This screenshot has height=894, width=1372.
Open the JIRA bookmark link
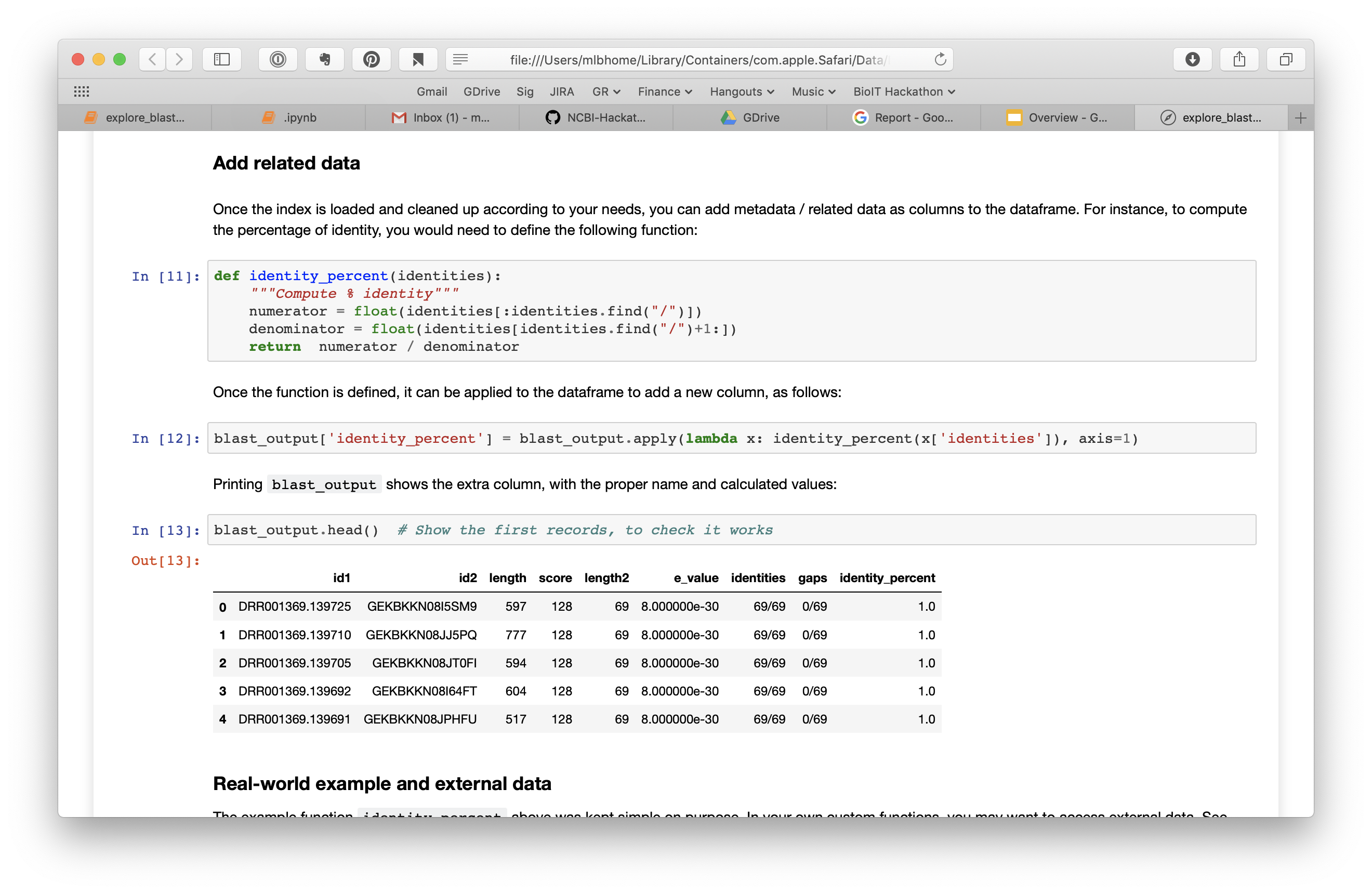pyautogui.click(x=561, y=91)
